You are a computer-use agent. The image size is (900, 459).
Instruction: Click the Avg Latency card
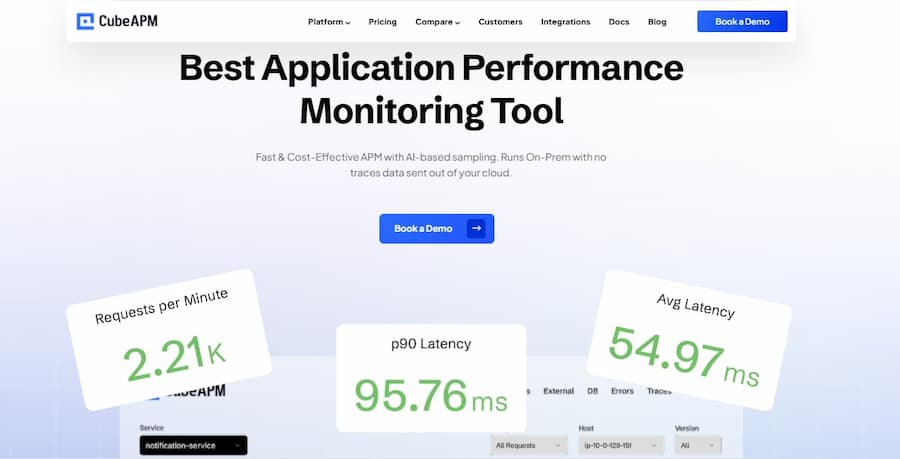(689, 340)
